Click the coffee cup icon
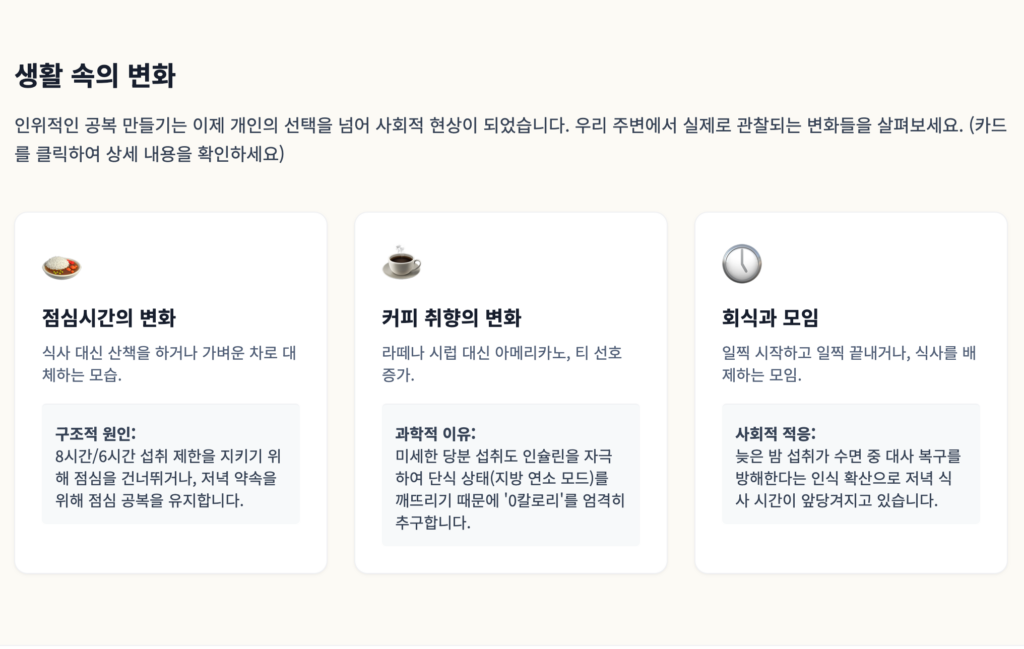This screenshot has width=1024, height=649. click(x=401, y=263)
